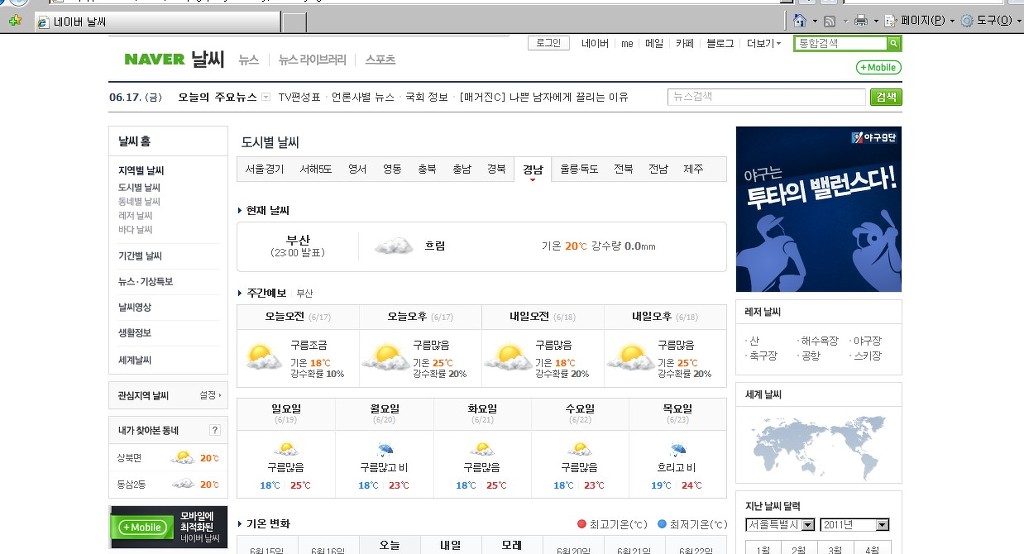Click the NAVER logo
The width and height of the screenshot is (1024, 554).
[154, 59]
